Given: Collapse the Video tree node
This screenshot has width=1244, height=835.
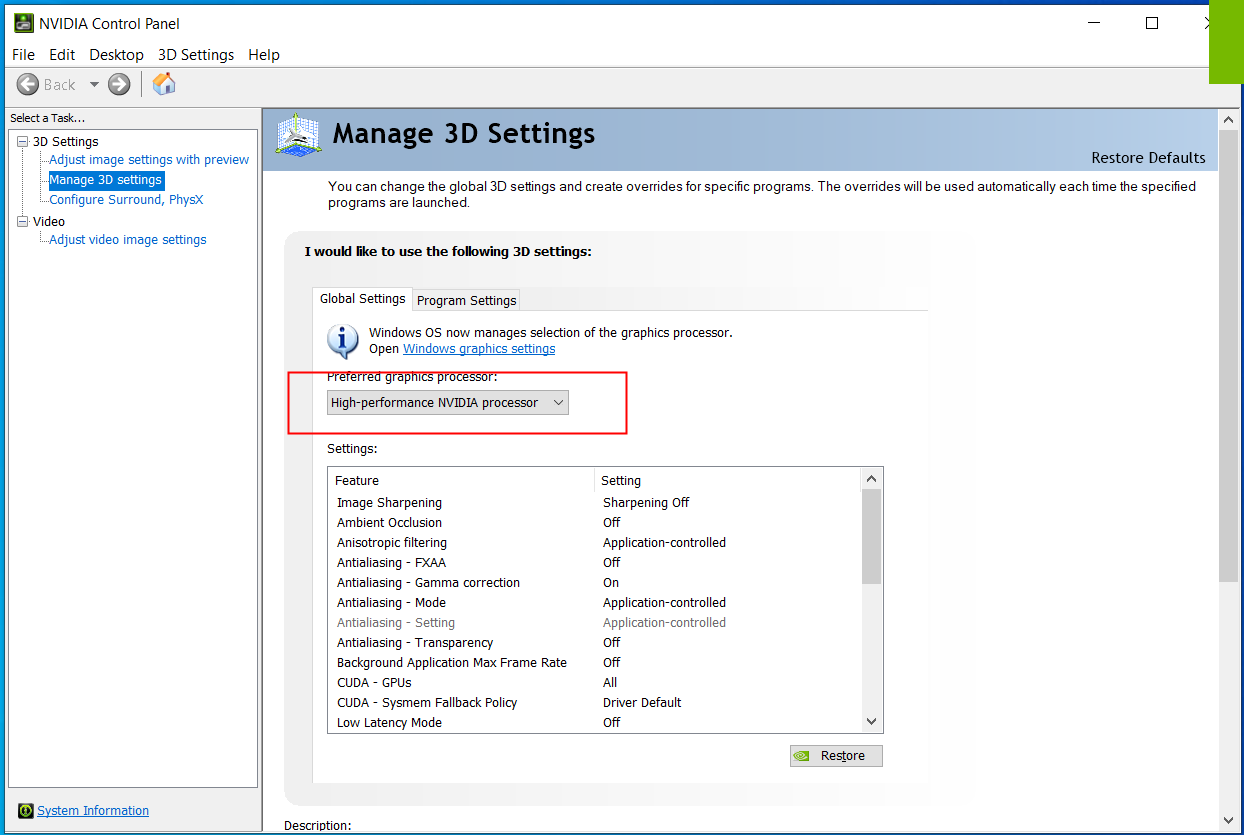Looking at the screenshot, I should click(23, 222).
